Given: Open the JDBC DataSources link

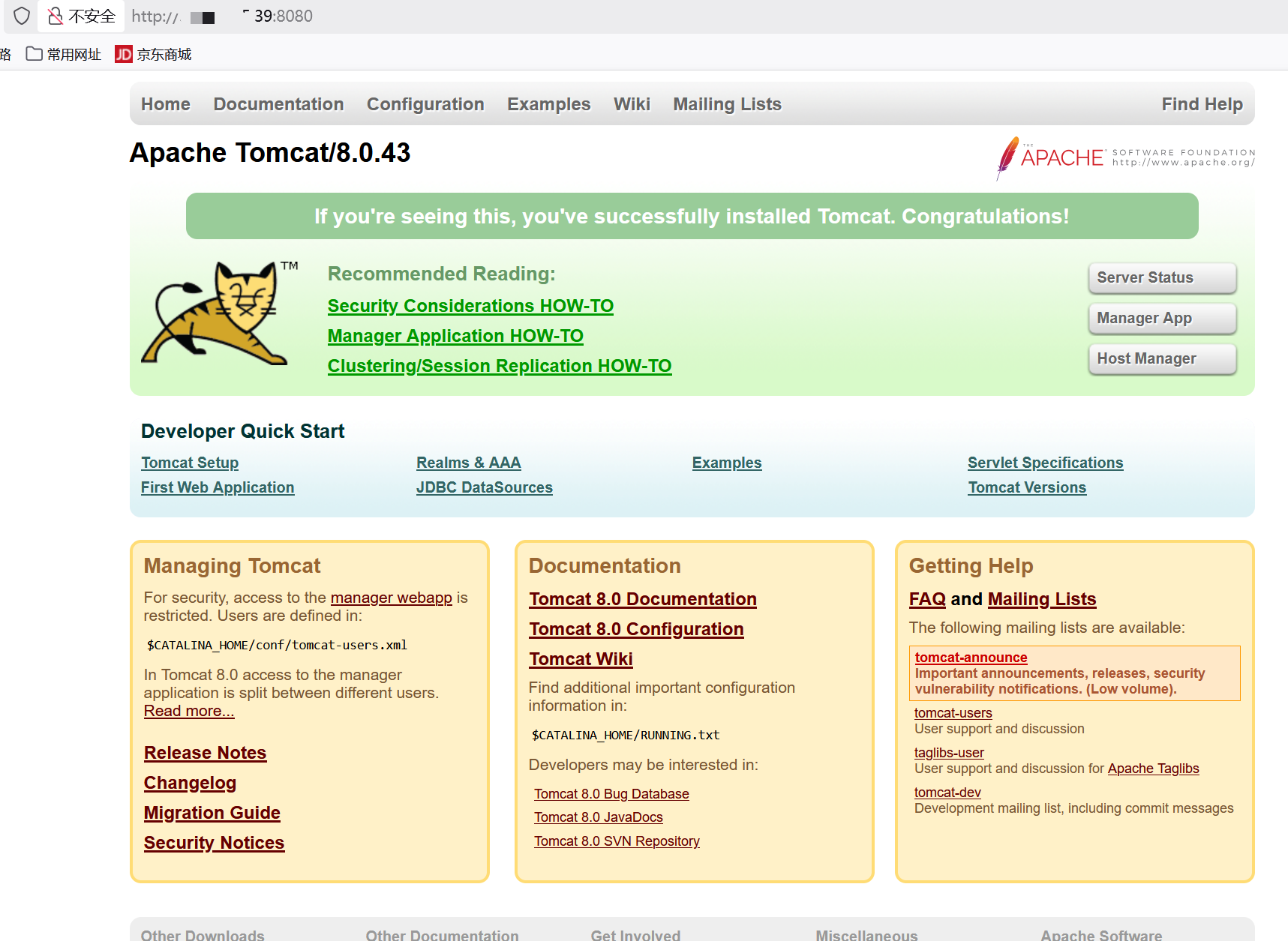Looking at the screenshot, I should coord(485,487).
